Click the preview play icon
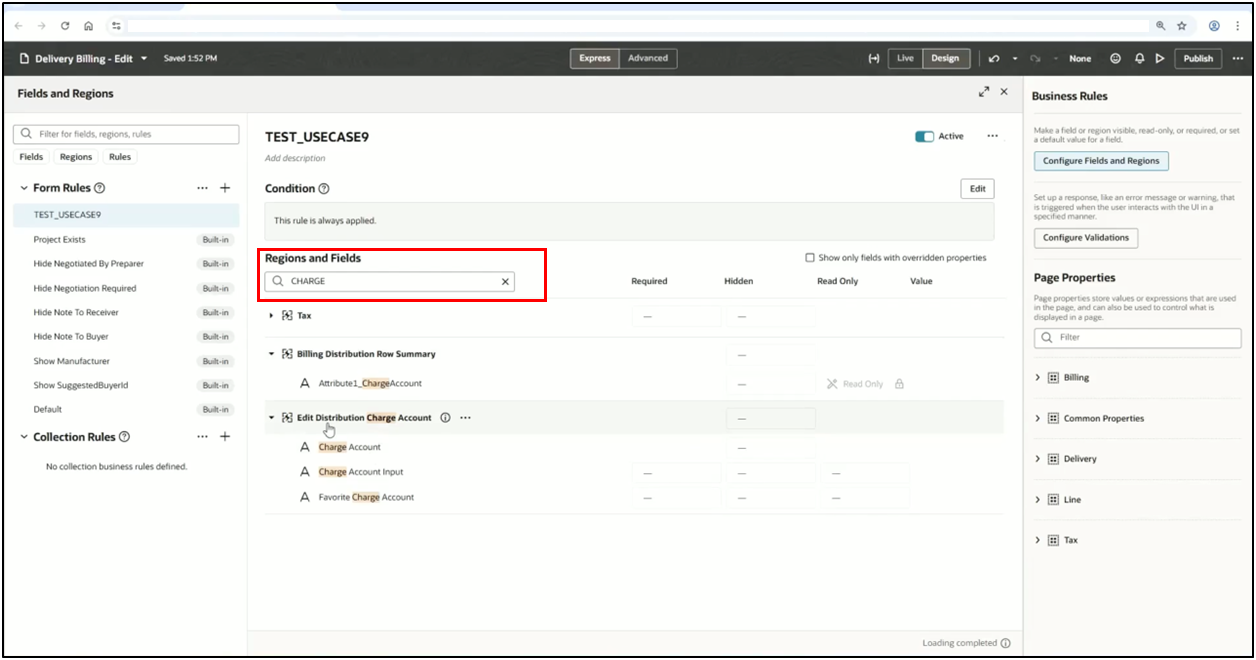The image size is (1256, 660). pyautogui.click(x=1160, y=58)
